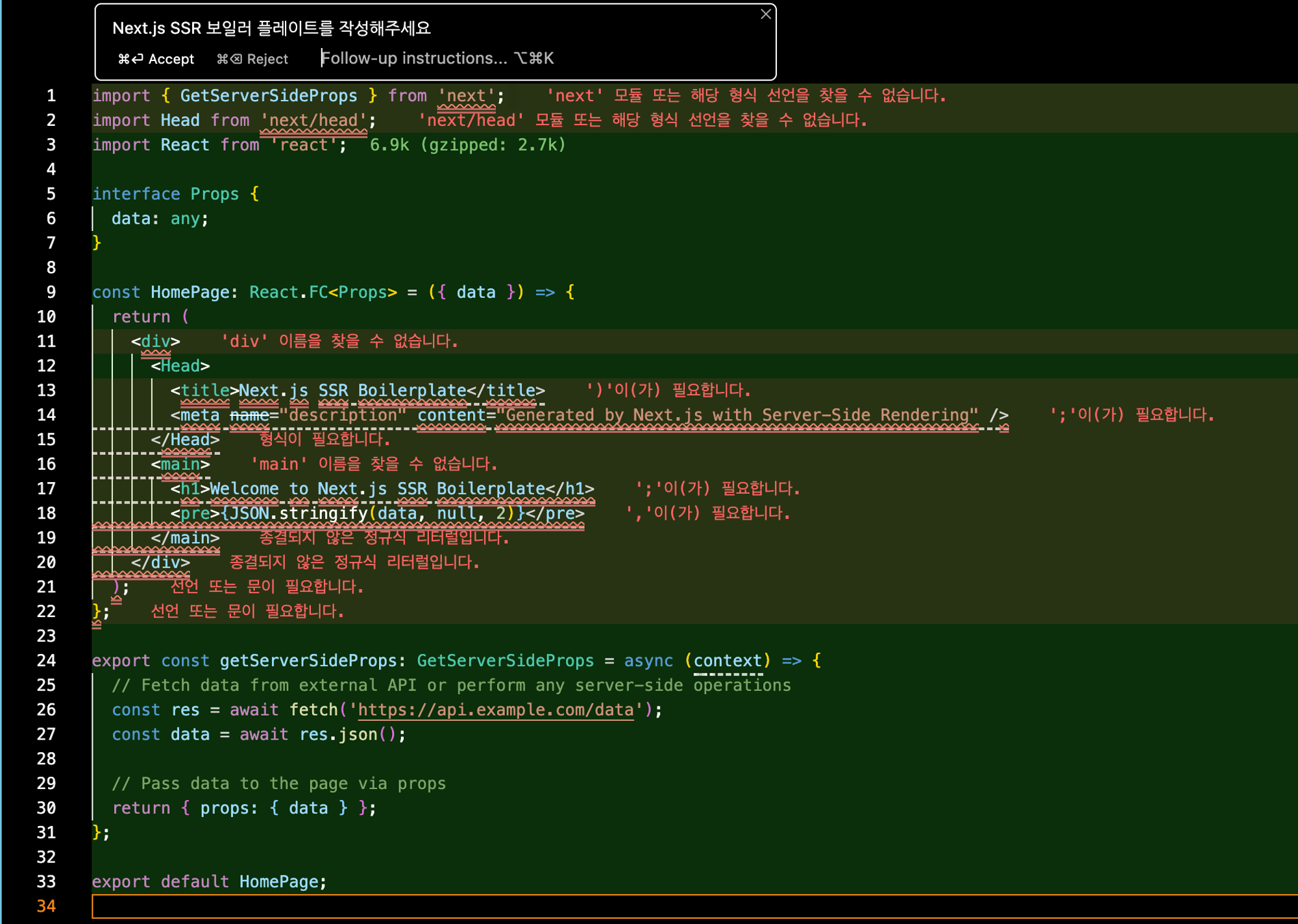Click 'interface Props' declaration on line 5
Viewport: 1298px width, 924px height.
pos(165,194)
